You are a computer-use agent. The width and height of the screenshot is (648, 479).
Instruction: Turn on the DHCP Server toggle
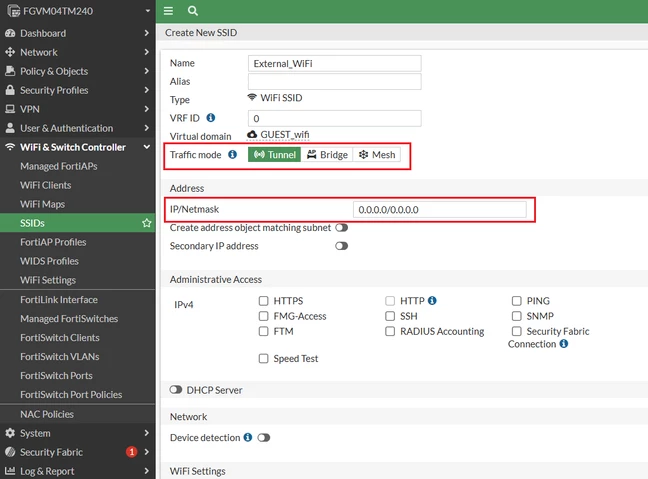click(176, 390)
